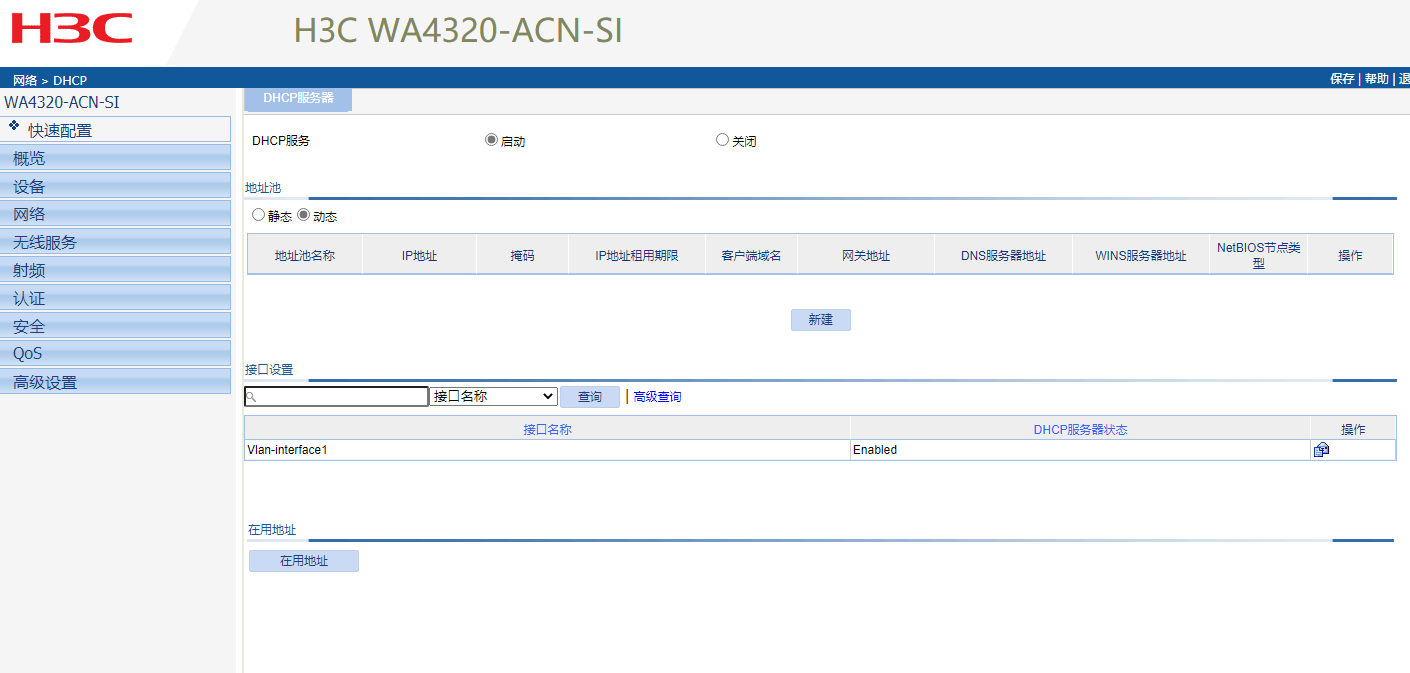Click the 在用地址 button
This screenshot has width=1410, height=673.
304,561
